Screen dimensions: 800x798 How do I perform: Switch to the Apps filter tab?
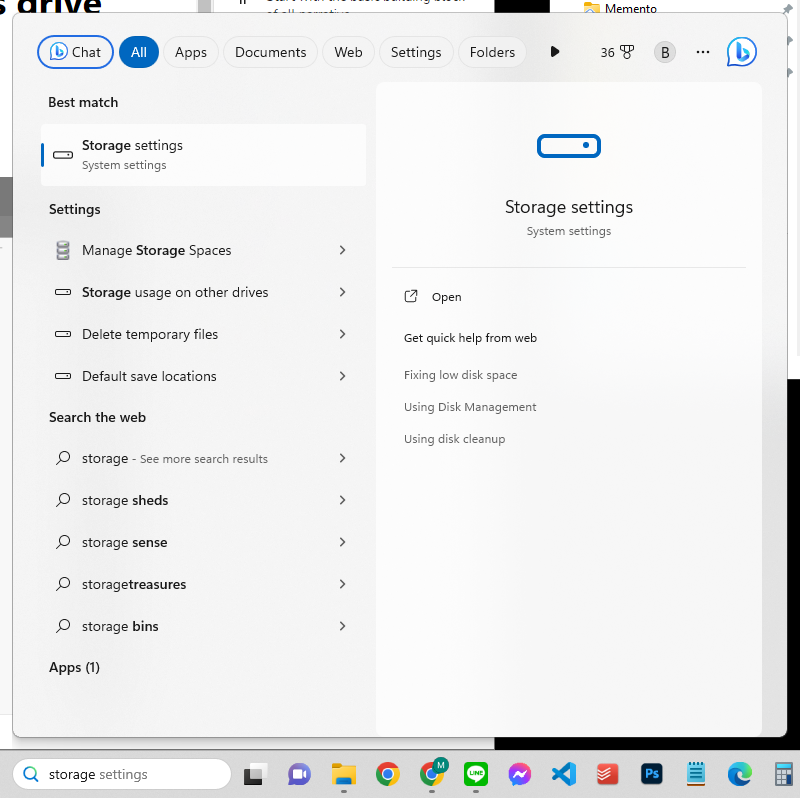191,52
